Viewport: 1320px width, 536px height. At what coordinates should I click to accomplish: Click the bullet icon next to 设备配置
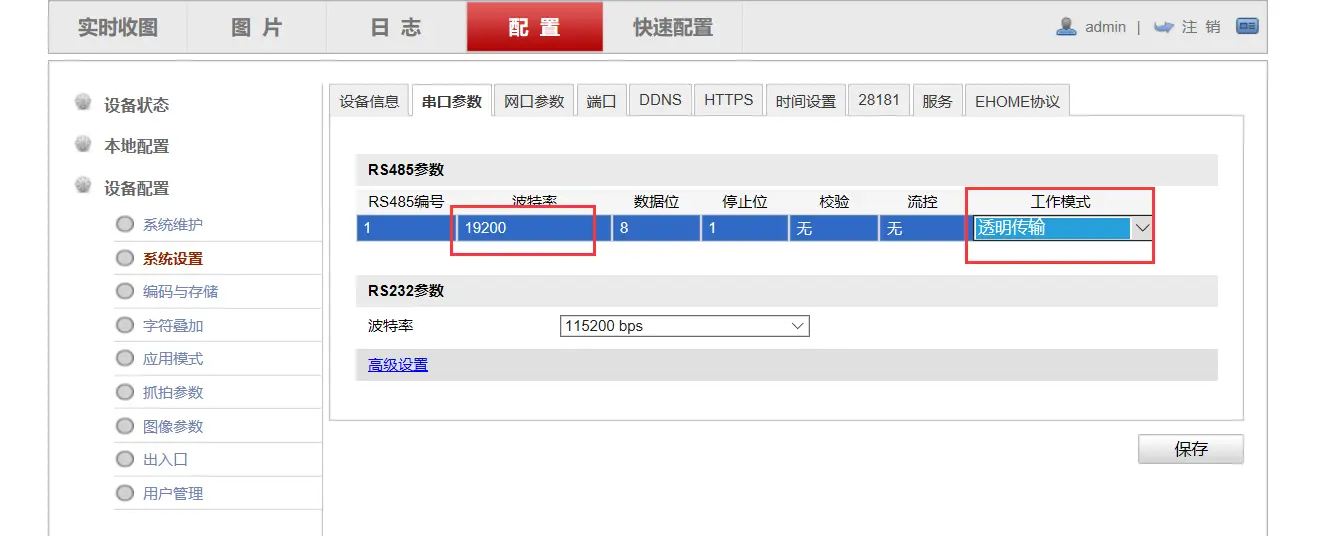83,187
